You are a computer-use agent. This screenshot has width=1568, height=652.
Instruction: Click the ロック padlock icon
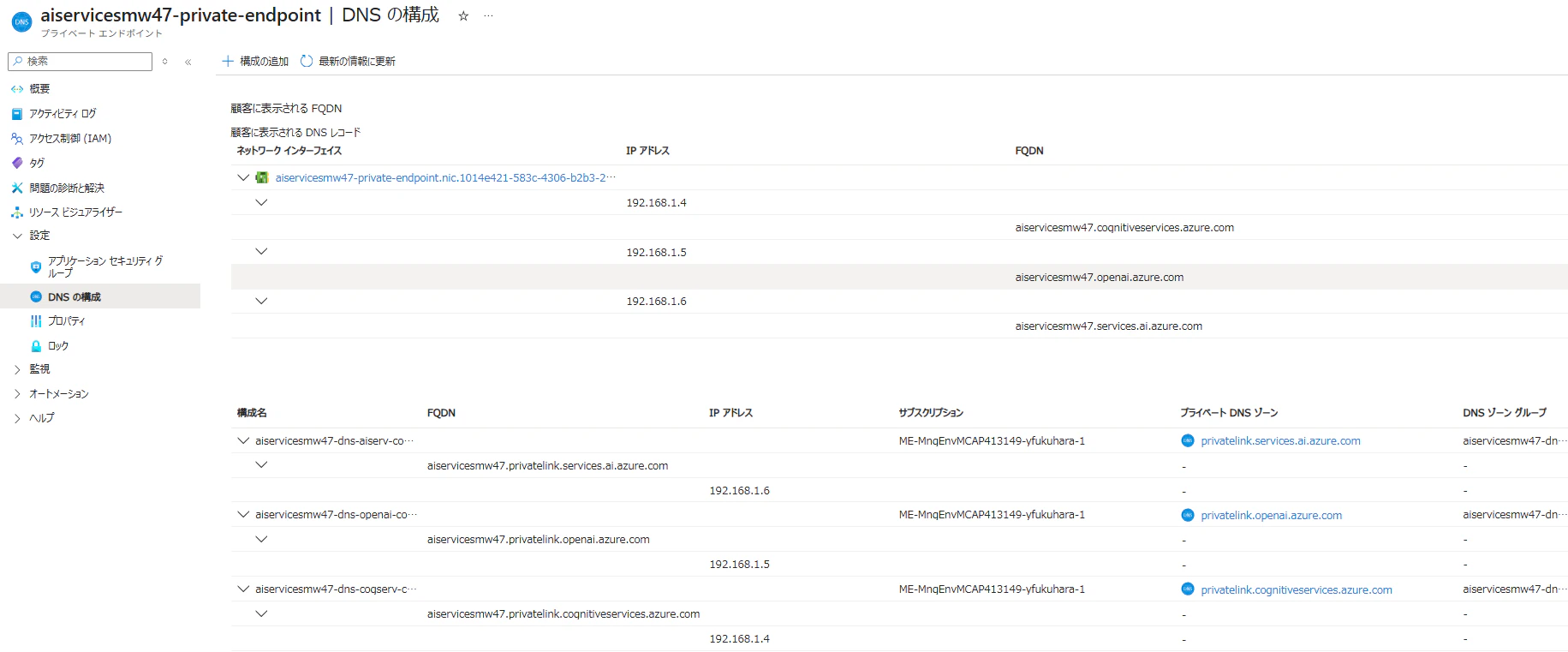36,346
